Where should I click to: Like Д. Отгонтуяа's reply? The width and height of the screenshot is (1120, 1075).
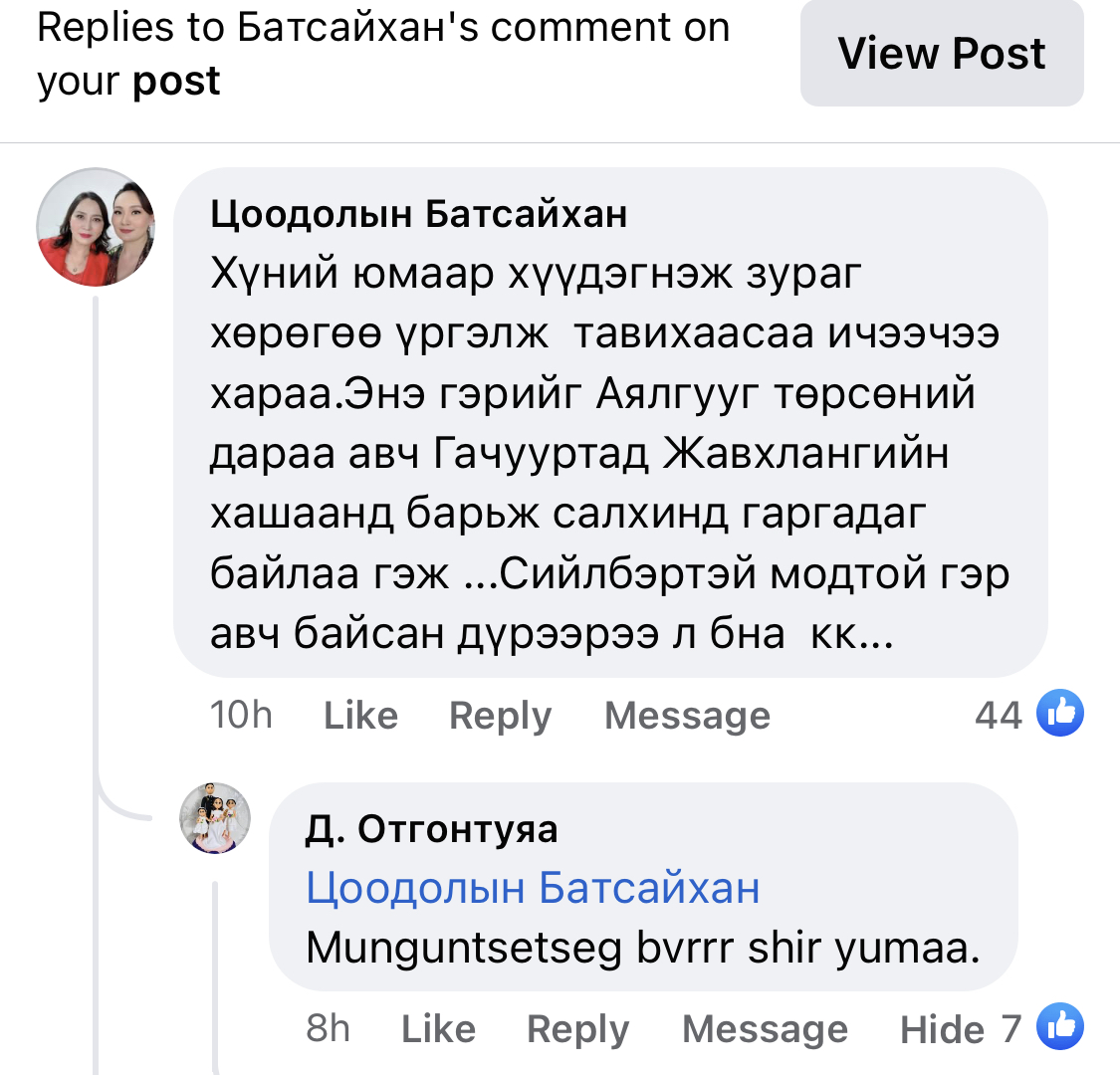click(438, 1028)
